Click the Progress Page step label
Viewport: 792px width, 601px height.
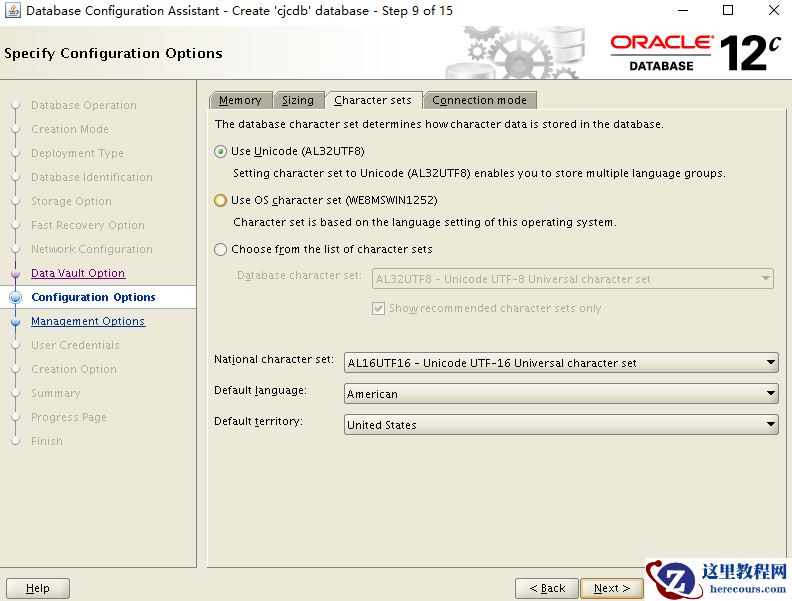pos(69,417)
